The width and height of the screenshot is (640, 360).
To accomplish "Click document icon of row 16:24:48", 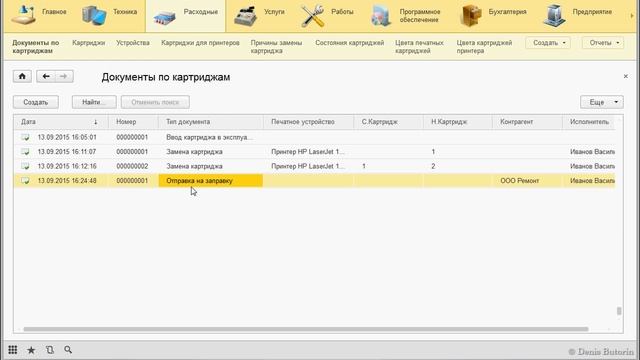I will click(x=25, y=180).
